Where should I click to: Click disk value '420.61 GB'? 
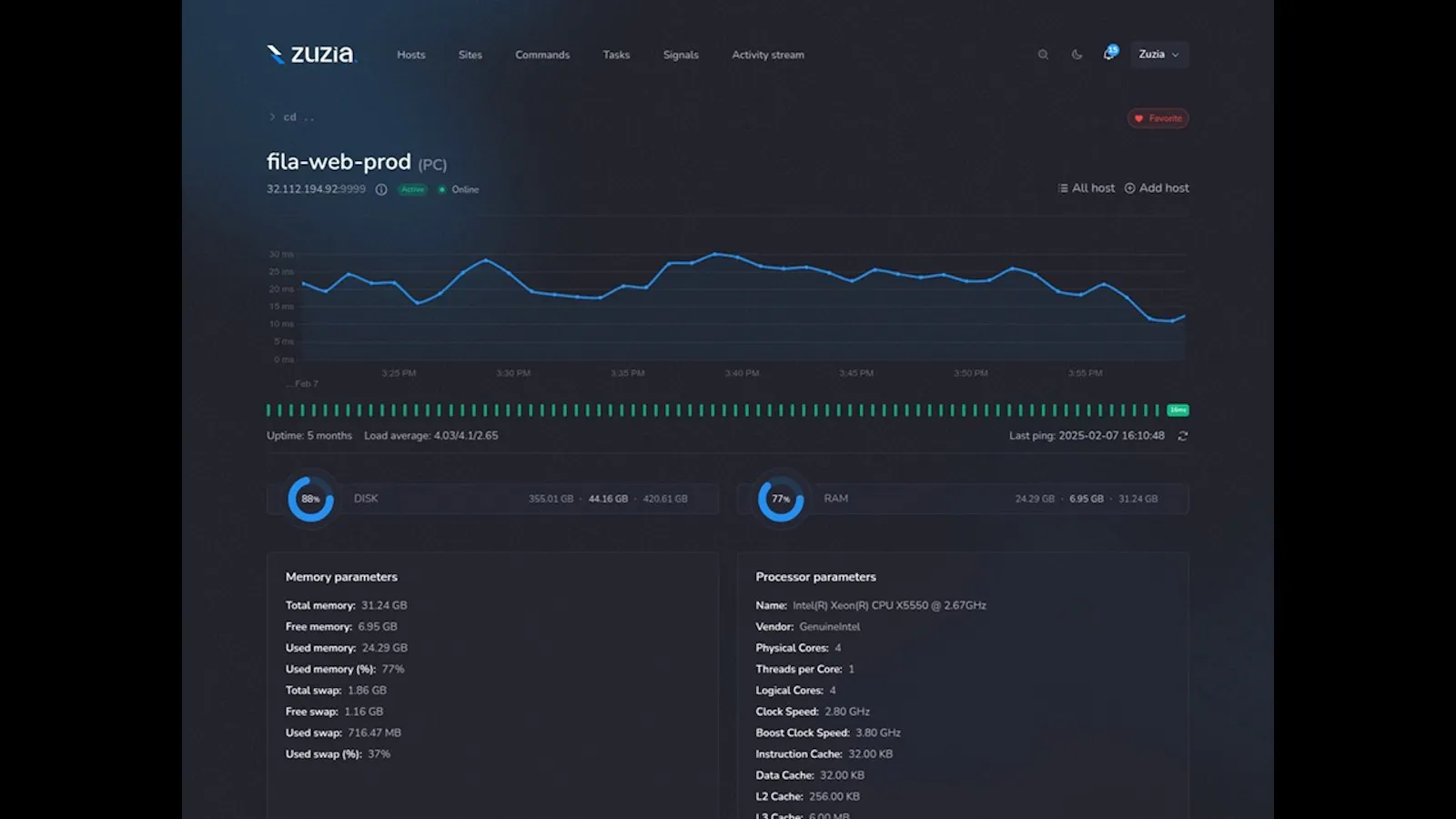tap(665, 499)
